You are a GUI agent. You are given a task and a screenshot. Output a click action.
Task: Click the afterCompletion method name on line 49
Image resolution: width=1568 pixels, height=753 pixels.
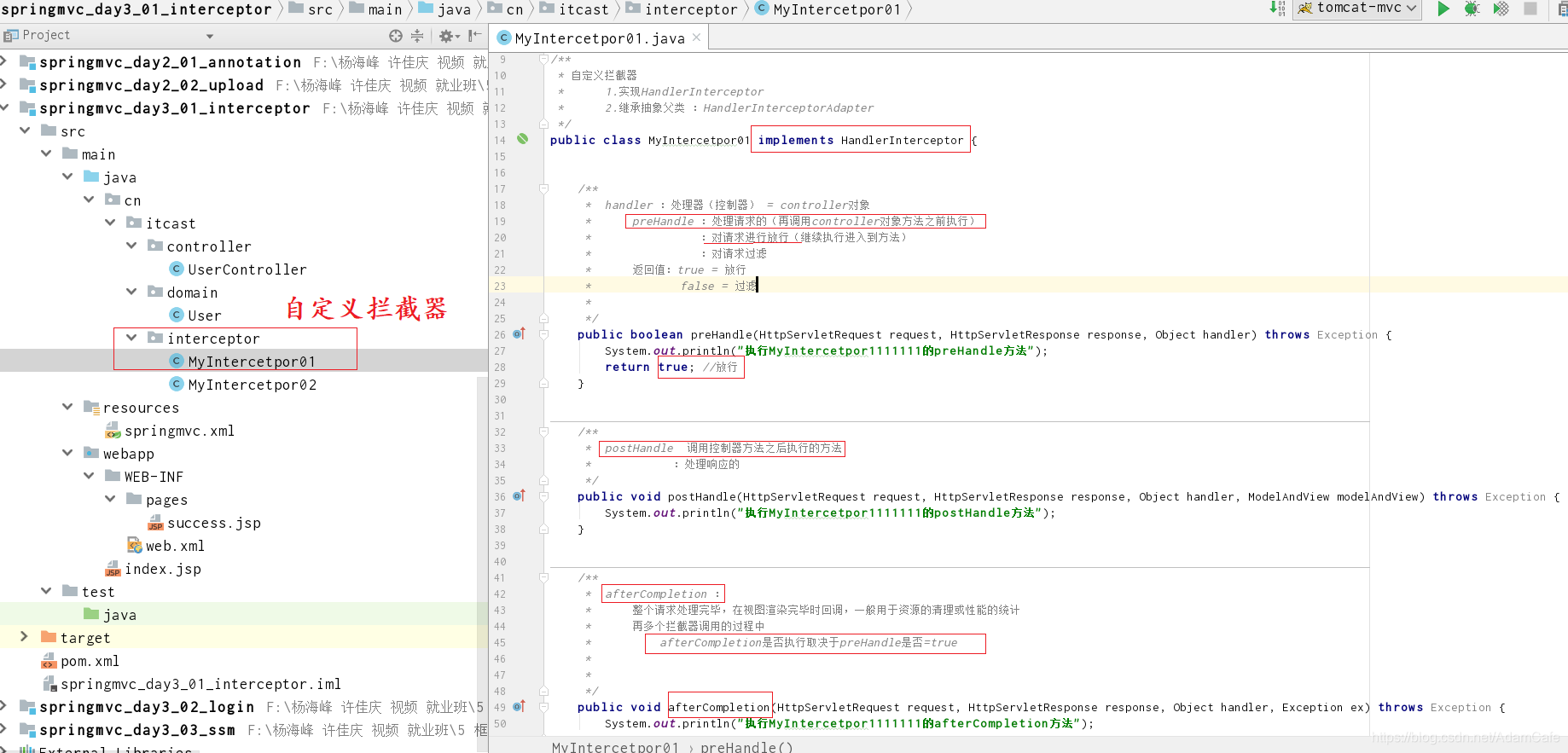(719, 707)
